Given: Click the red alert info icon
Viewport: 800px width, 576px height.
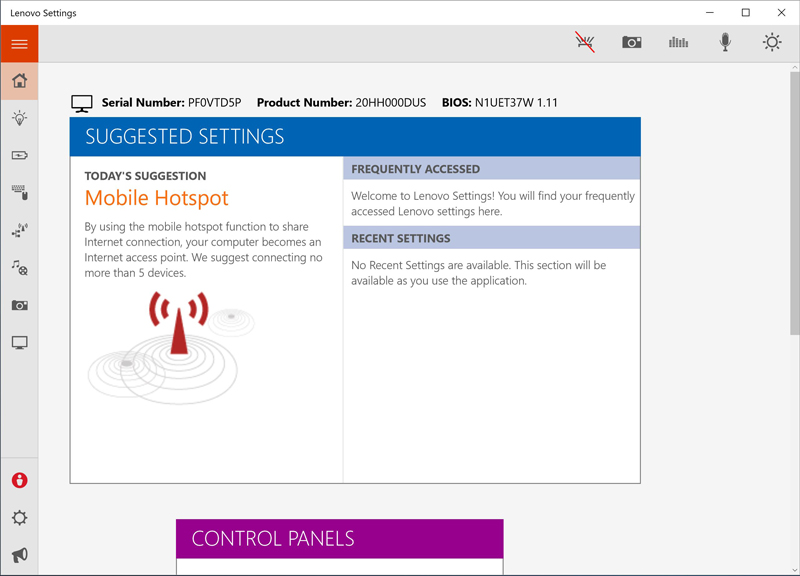Looking at the screenshot, I should pyautogui.click(x=19, y=480).
